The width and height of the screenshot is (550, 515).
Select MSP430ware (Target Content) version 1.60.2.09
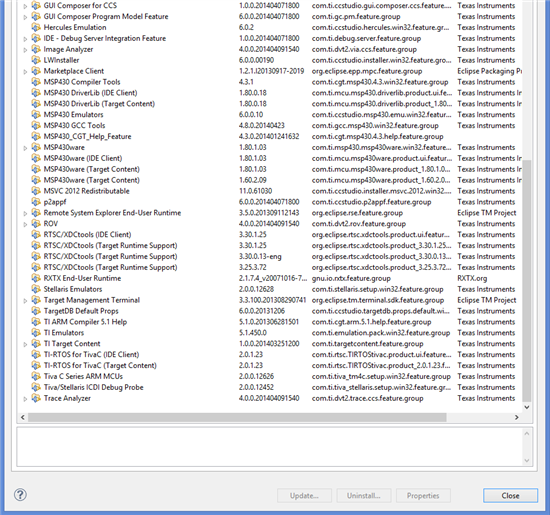click(x=269, y=180)
